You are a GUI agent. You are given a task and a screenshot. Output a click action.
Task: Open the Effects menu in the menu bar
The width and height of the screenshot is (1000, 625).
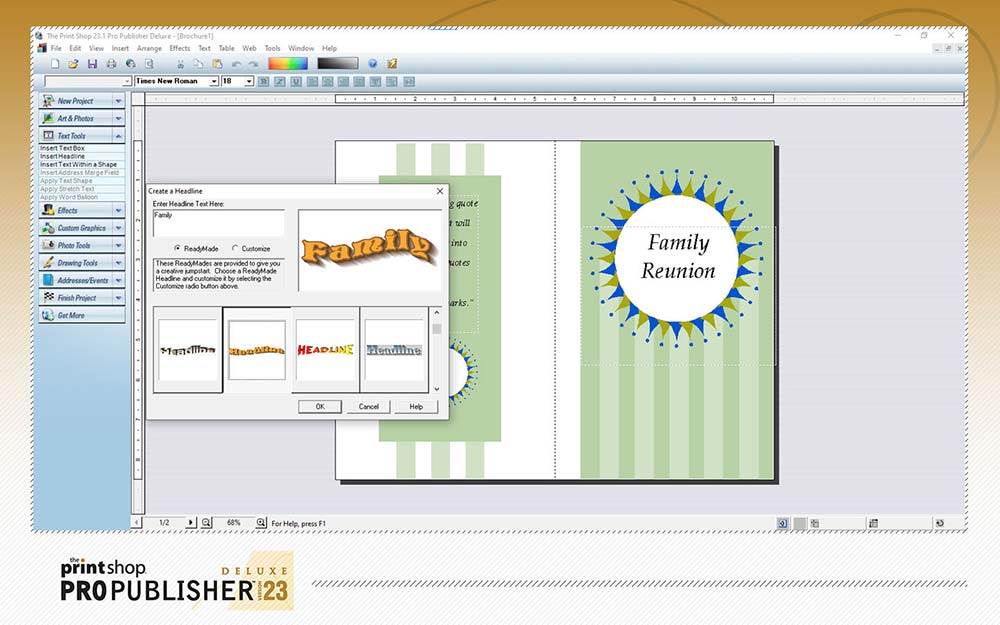[x=180, y=48]
